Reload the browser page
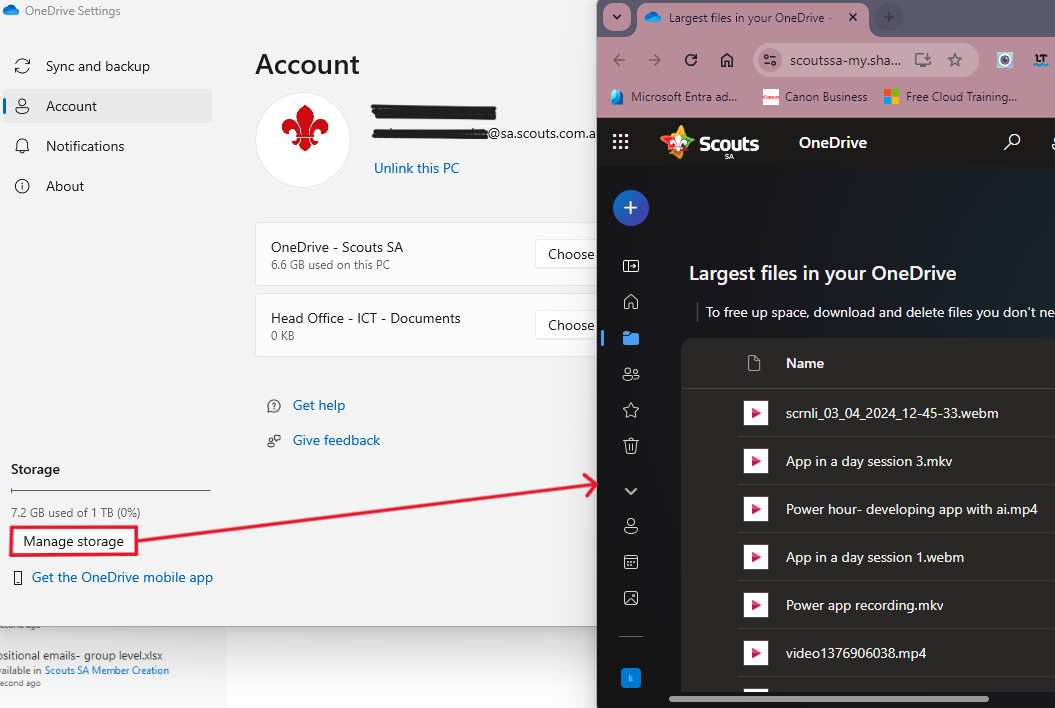The image size is (1055, 708). coord(691,60)
